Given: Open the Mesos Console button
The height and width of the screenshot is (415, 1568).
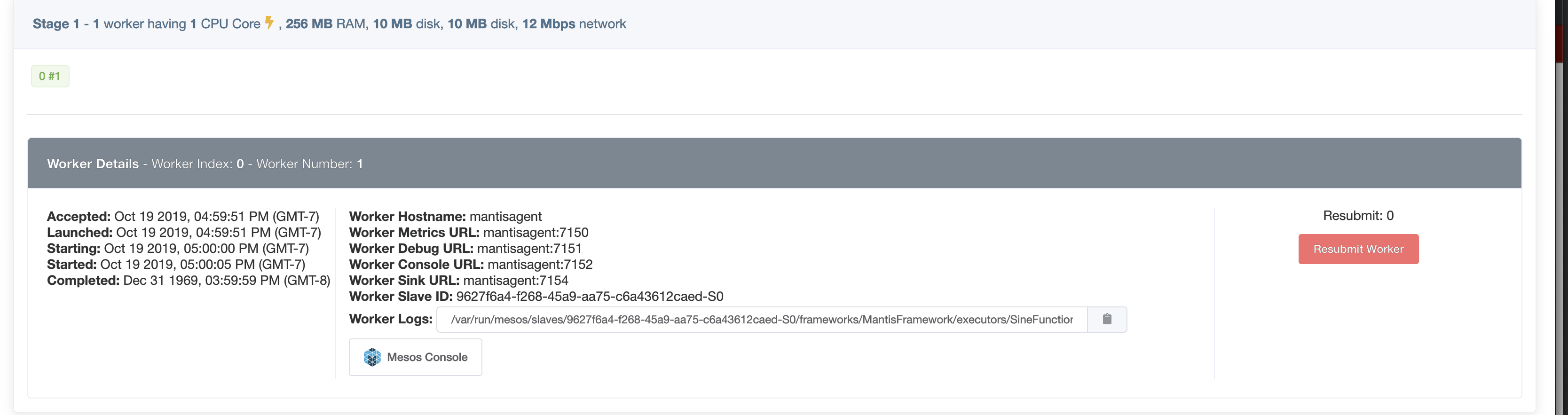Looking at the screenshot, I should point(415,357).
